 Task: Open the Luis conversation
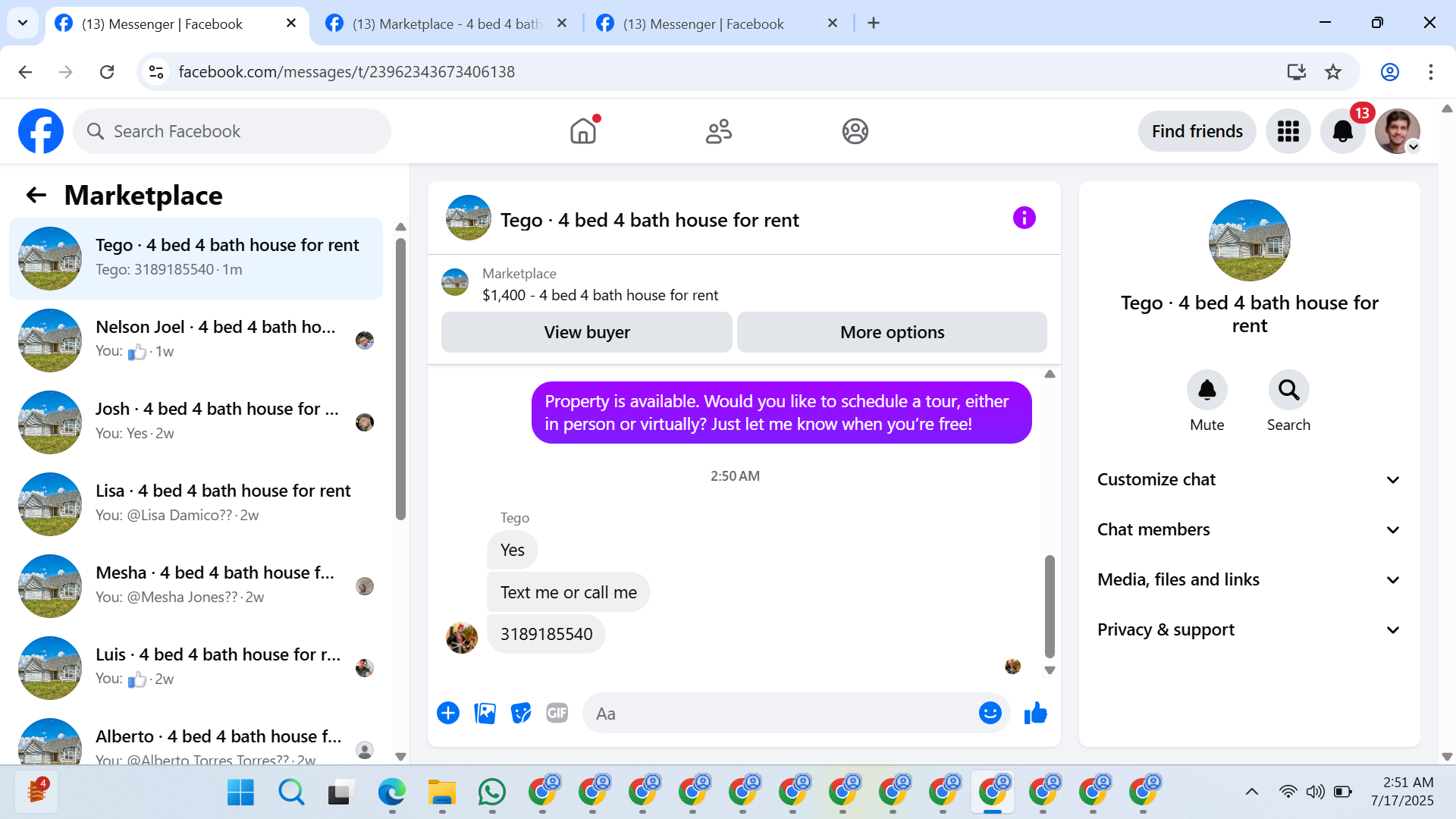[x=196, y=667]
